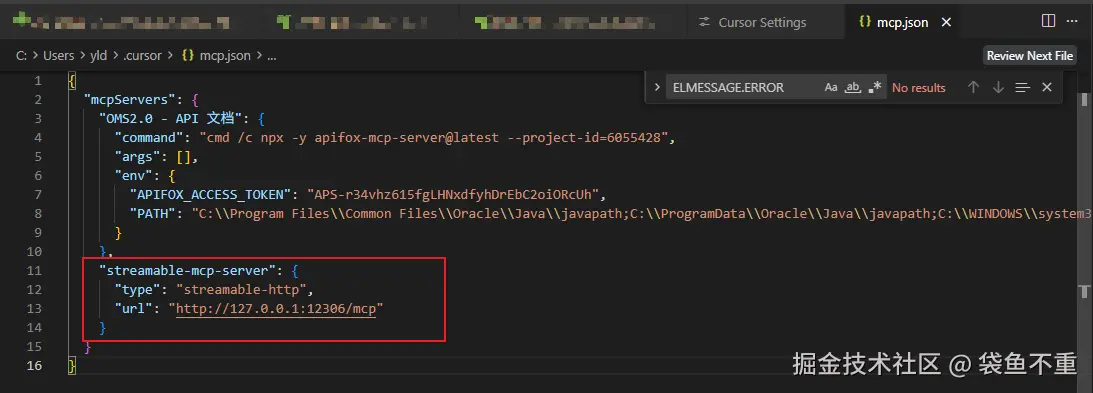Click the "url" key on line 13
This screenshot has width=1093, height=393.
point(134,309)
